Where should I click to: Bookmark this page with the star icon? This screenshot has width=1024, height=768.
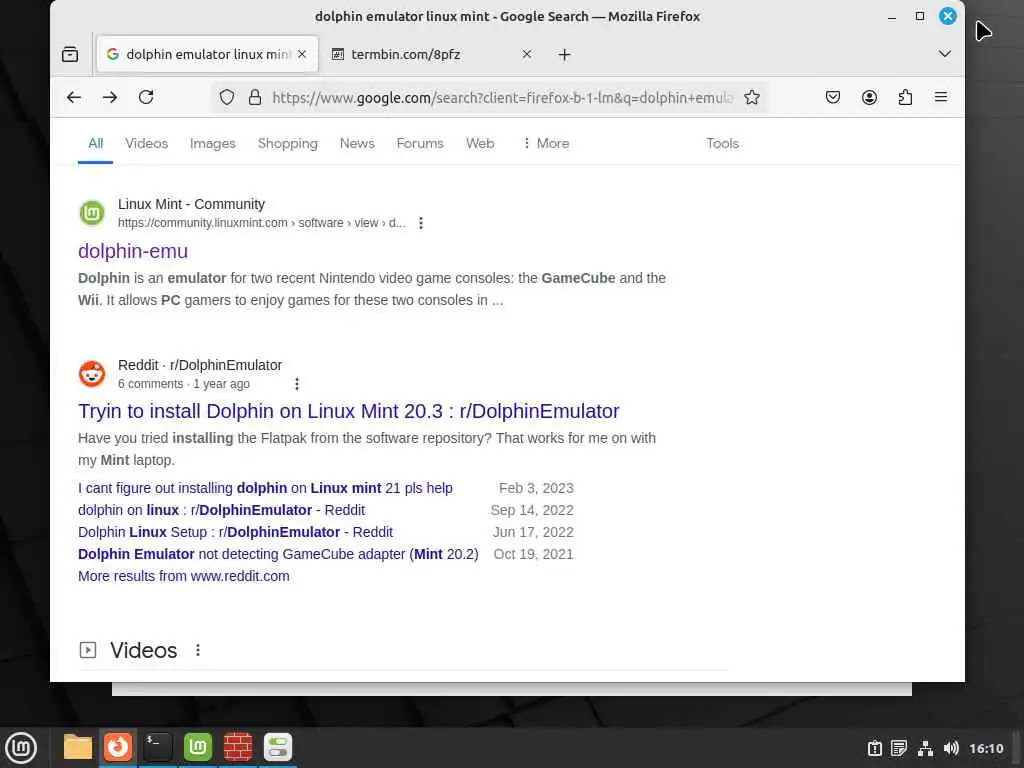(752, 97)
